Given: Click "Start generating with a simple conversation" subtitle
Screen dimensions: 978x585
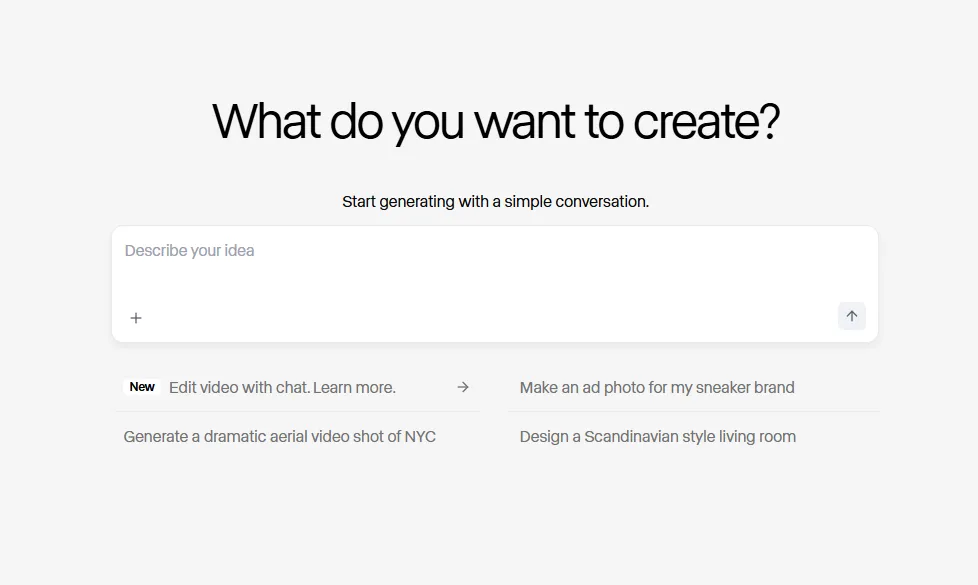Looking at the screenshot, I should [x=495, y=202].
